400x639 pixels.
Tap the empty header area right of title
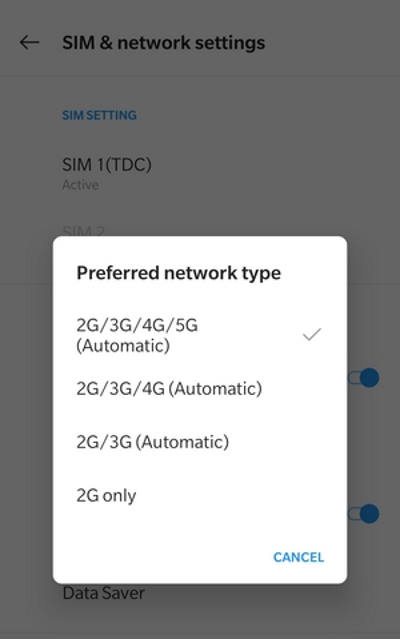(x=332, y=43)
